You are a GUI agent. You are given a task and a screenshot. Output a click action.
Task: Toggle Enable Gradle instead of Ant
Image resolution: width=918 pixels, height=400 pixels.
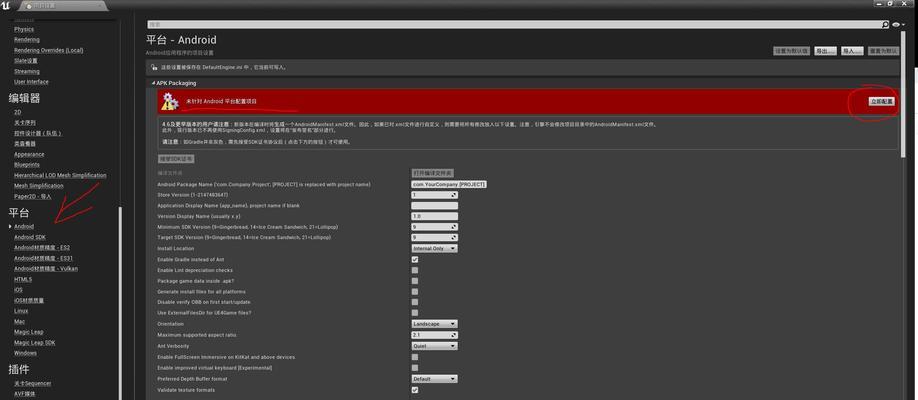pos(415,259)
